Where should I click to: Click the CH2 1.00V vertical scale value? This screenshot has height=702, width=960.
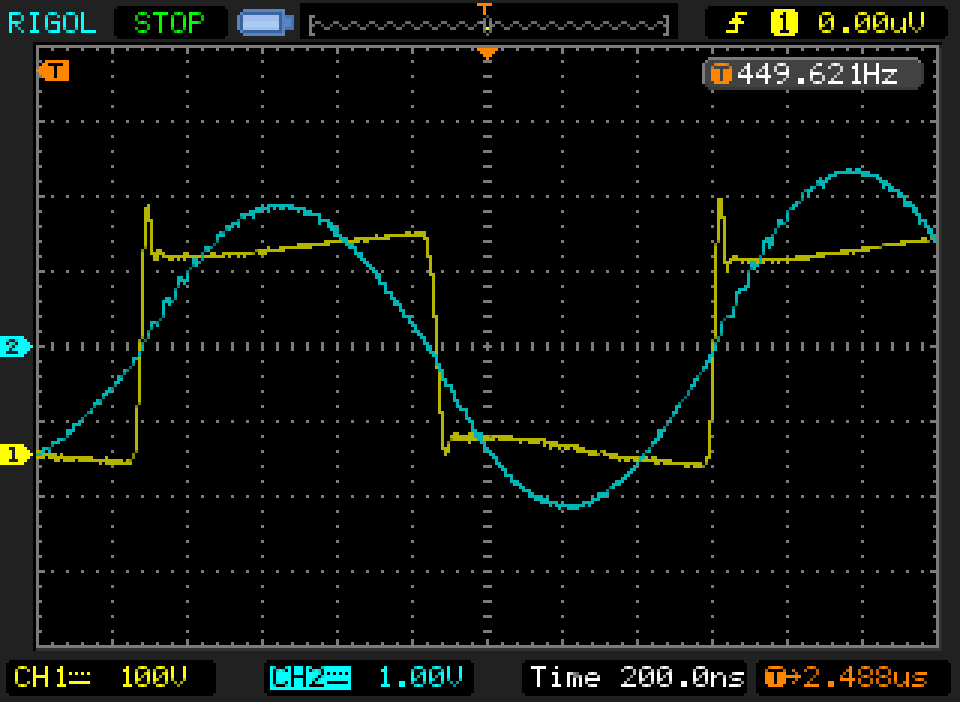click(x=420, y=677)
